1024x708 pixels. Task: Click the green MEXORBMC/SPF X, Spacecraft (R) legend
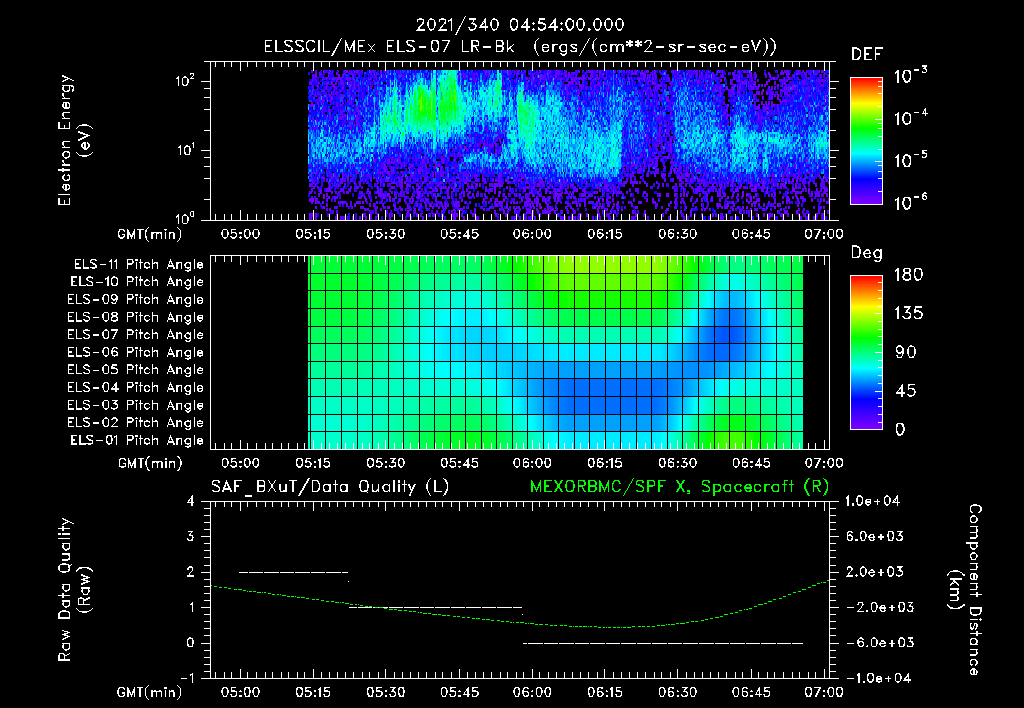point(679,487)
